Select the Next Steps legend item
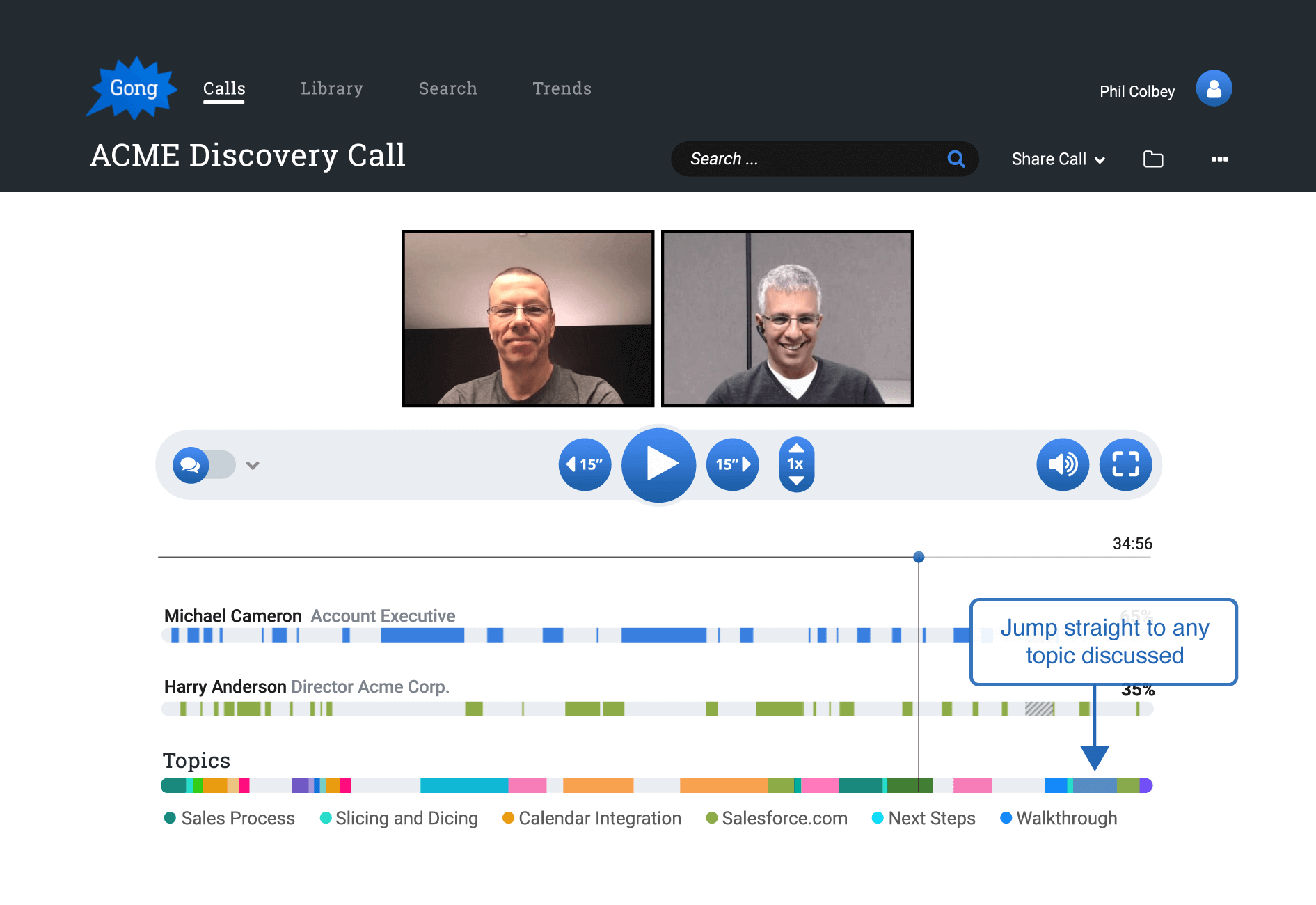The image size is (1316, 905). (x=923, y=818)
